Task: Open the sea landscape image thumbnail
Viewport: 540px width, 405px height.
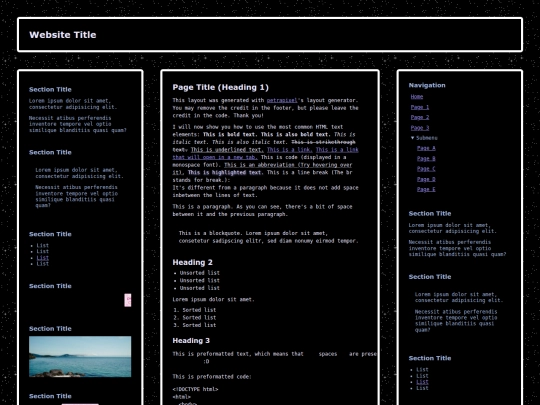Action: point(80,356)
